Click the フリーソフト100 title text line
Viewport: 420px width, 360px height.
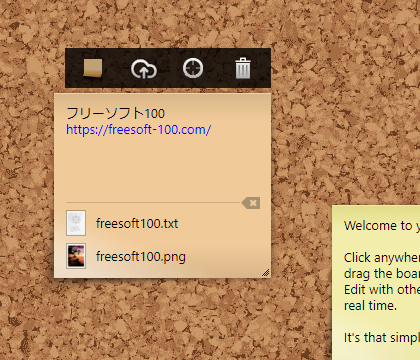coord(115,113)
